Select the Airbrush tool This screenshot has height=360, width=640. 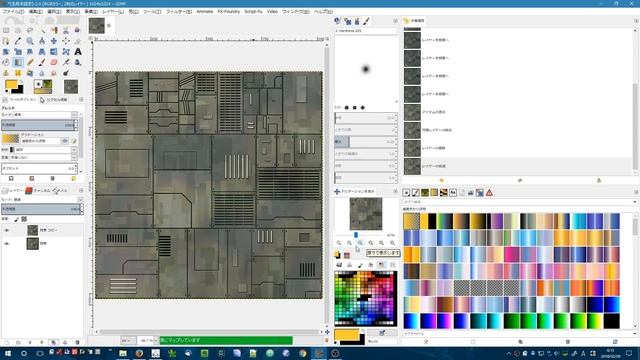pyautogui.click(x=66, y=62)
